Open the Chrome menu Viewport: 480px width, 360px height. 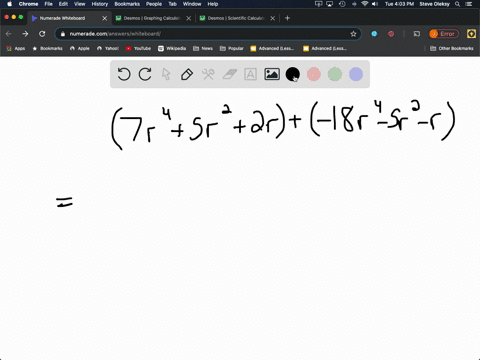(28, 4)
